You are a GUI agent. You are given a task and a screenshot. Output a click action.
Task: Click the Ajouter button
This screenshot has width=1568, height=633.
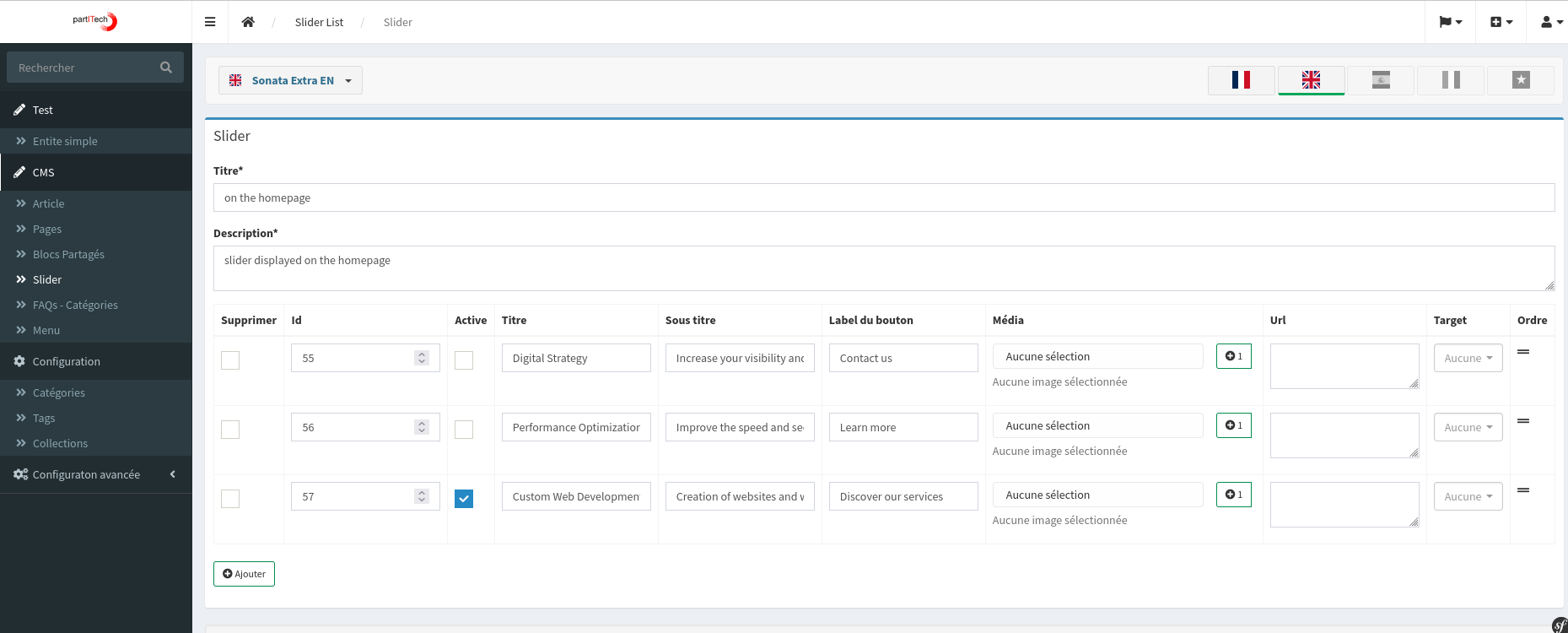coord(244,574)
